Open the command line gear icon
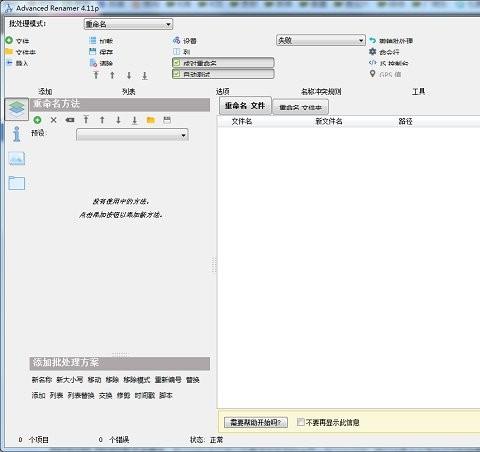This screenshot has width=480, height=452. pyautogui.click(x=373, y=52)
